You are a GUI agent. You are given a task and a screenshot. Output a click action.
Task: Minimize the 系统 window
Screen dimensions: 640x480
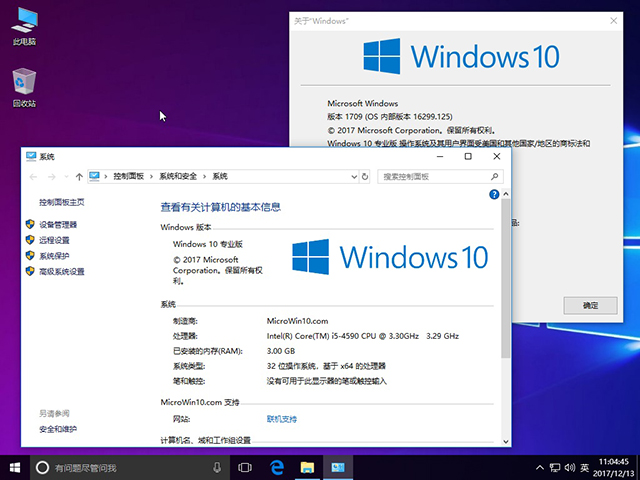tap(440, 156)
